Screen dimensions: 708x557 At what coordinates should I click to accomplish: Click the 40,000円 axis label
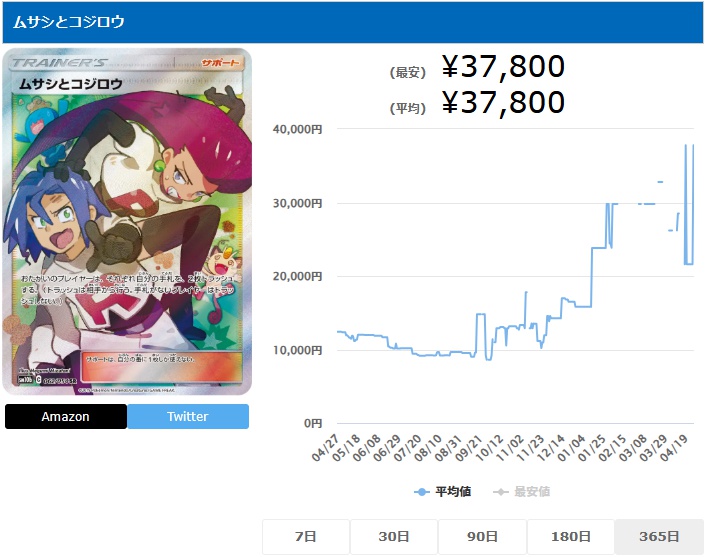298,130
